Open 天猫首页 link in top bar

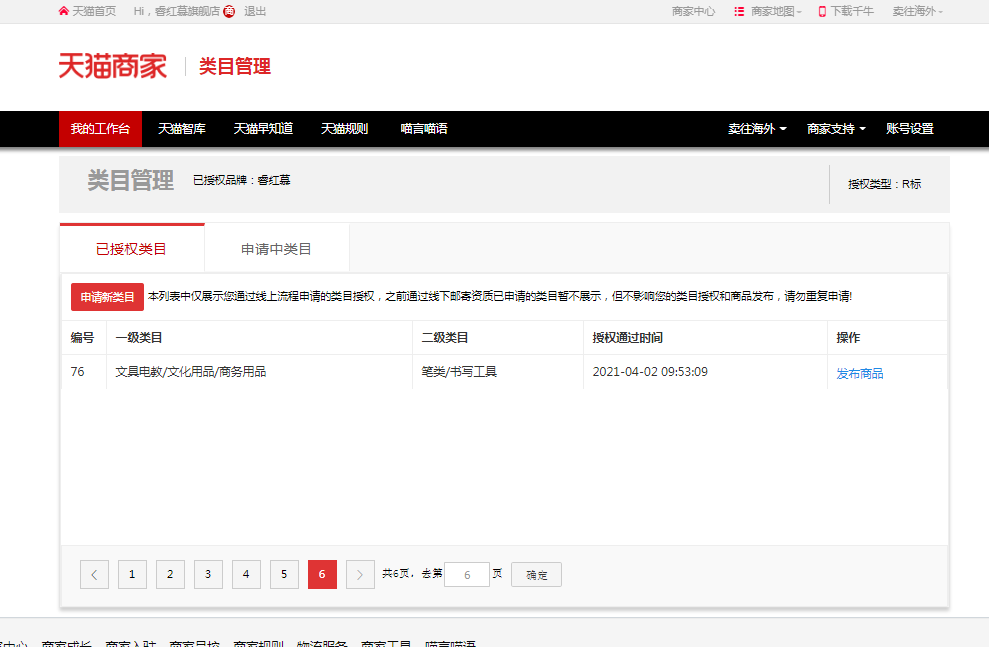pos(94,11)
